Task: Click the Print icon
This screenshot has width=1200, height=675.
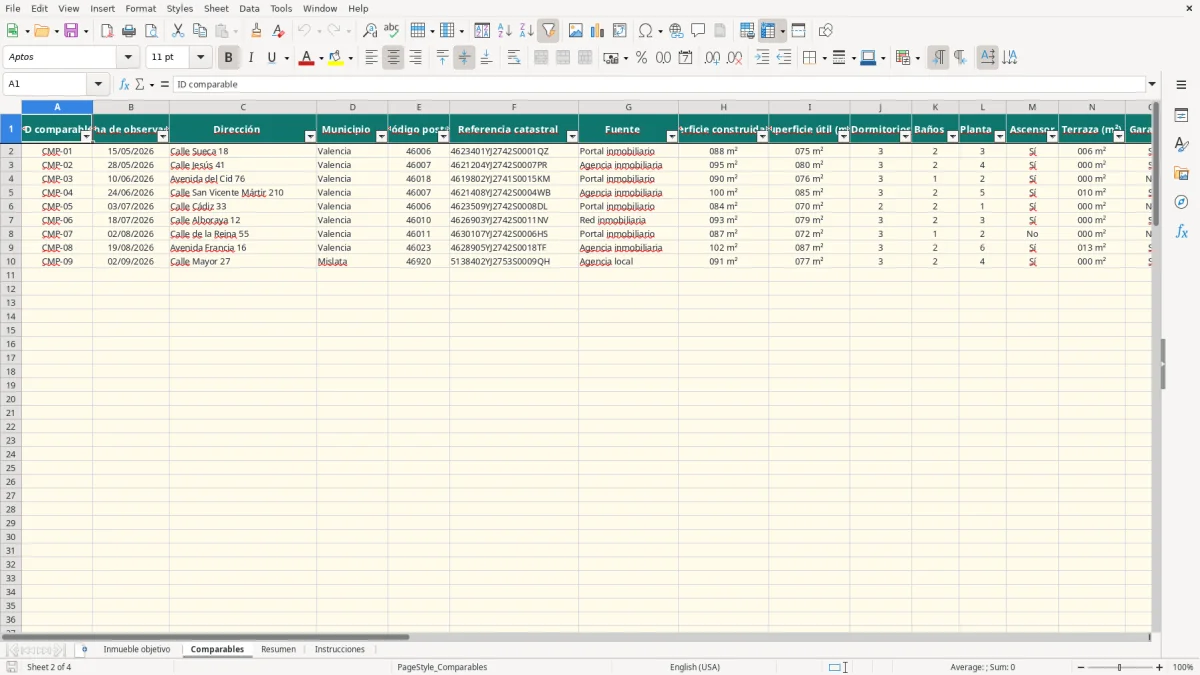Action: point(129,31)
